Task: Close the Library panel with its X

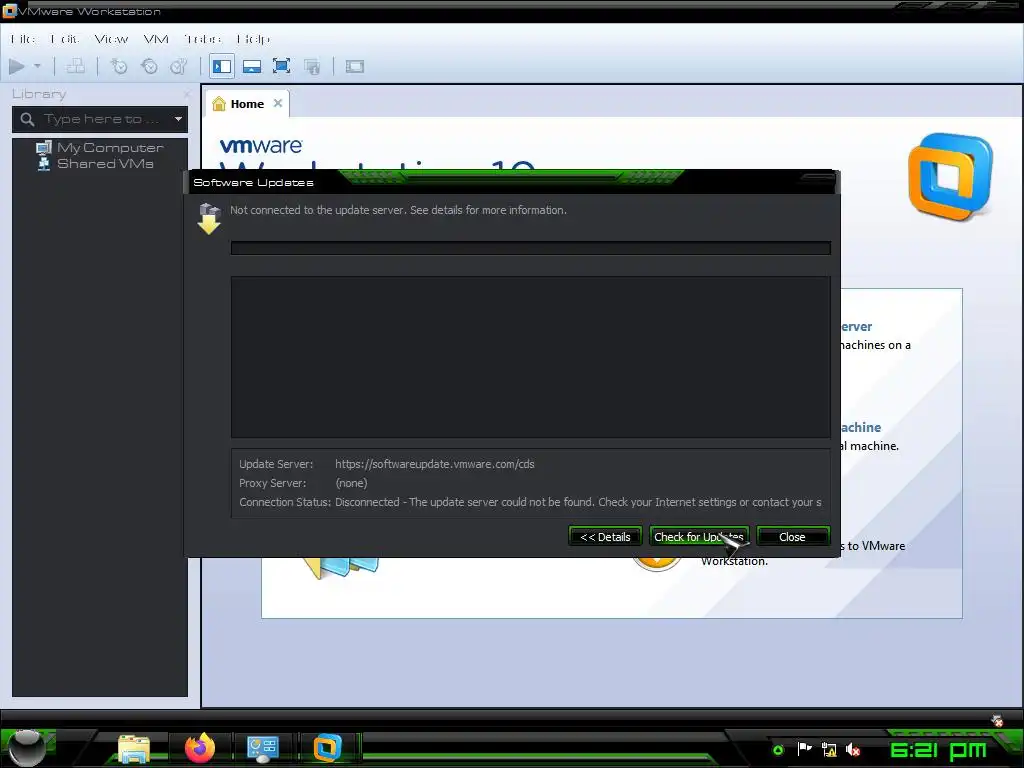Action: (x=187, y=95)
